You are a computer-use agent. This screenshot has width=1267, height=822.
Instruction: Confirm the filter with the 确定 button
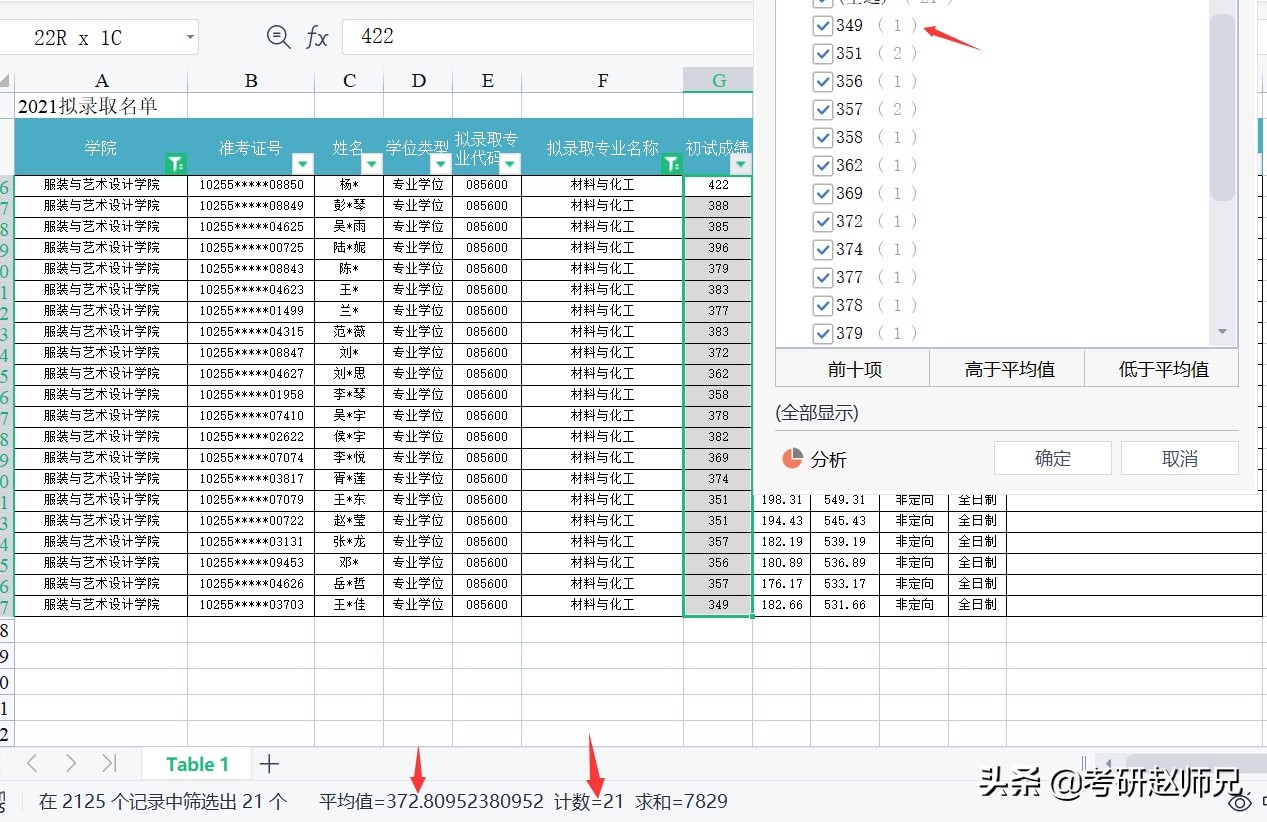(1052, 457)
